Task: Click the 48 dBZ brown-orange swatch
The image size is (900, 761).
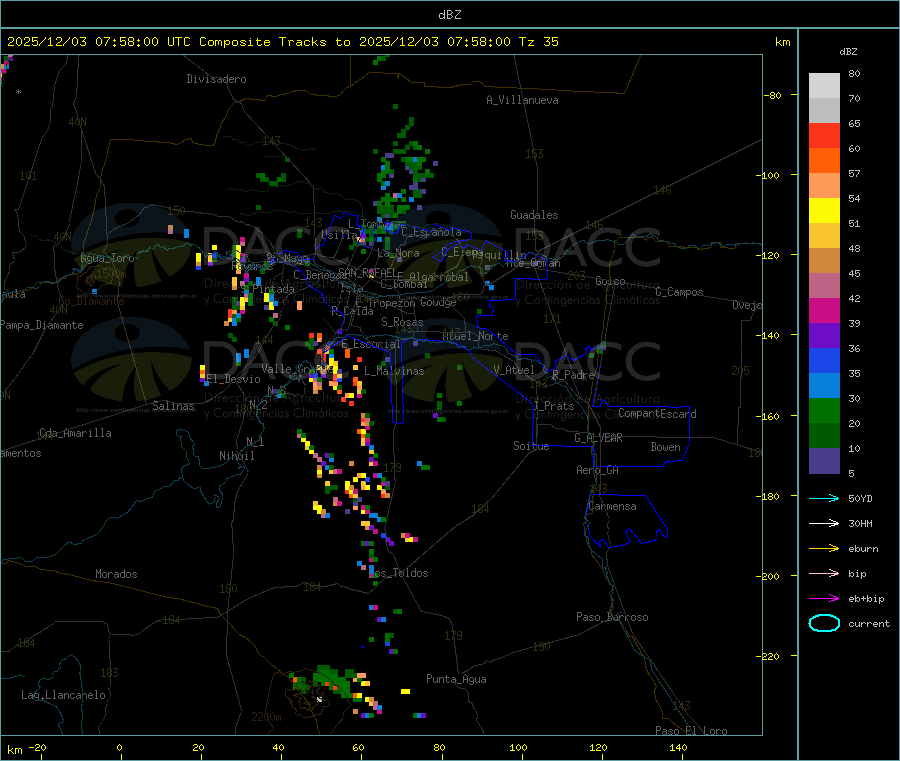Action: pos(824,261)
